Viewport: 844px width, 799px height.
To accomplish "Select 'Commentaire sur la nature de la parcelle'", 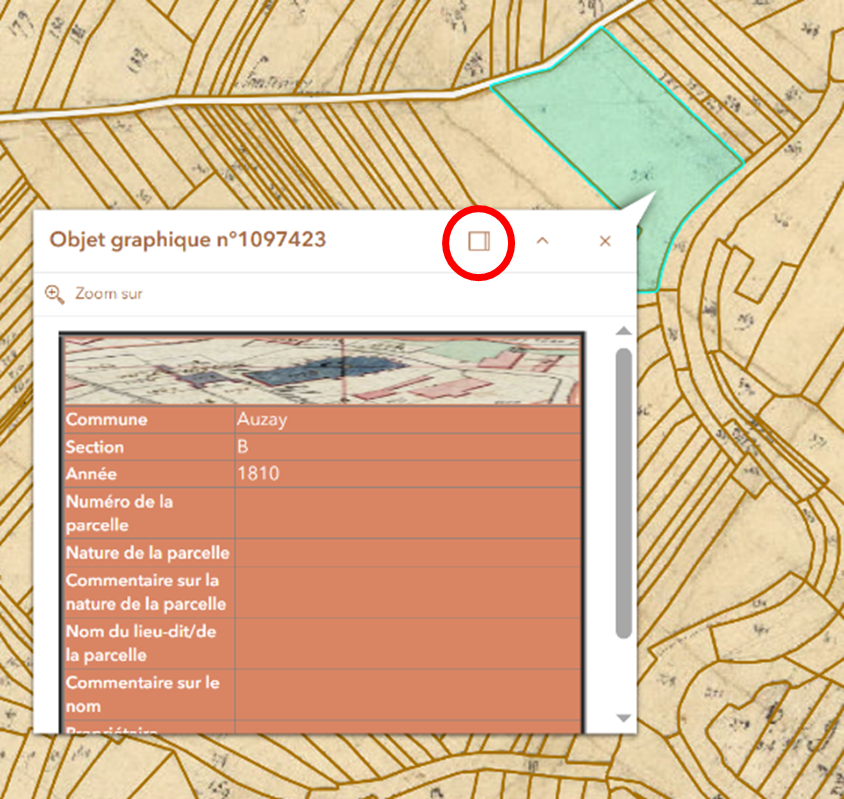I will point(145,592).
